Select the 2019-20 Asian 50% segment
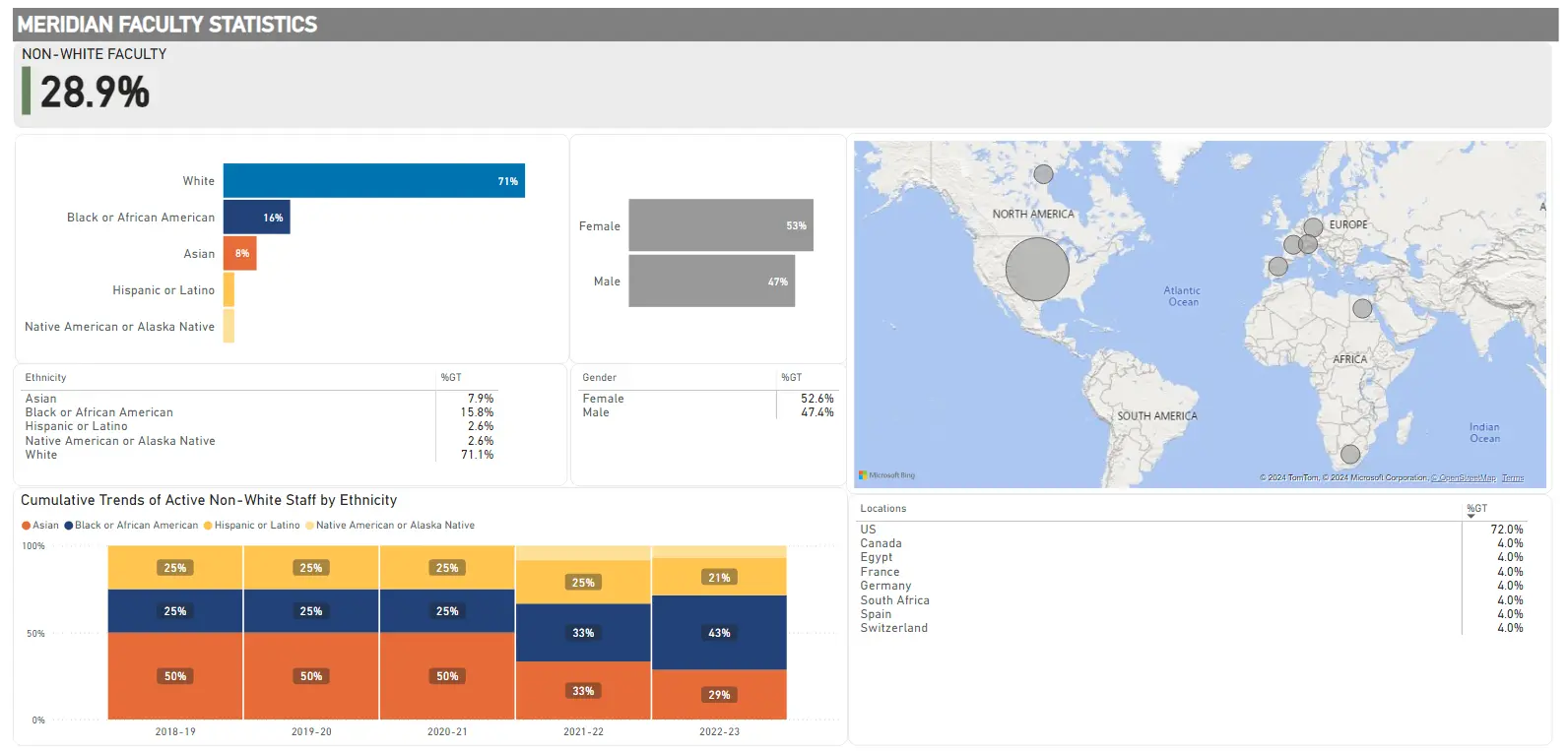This screenshot has width=1568, height=751. point(311,676)
